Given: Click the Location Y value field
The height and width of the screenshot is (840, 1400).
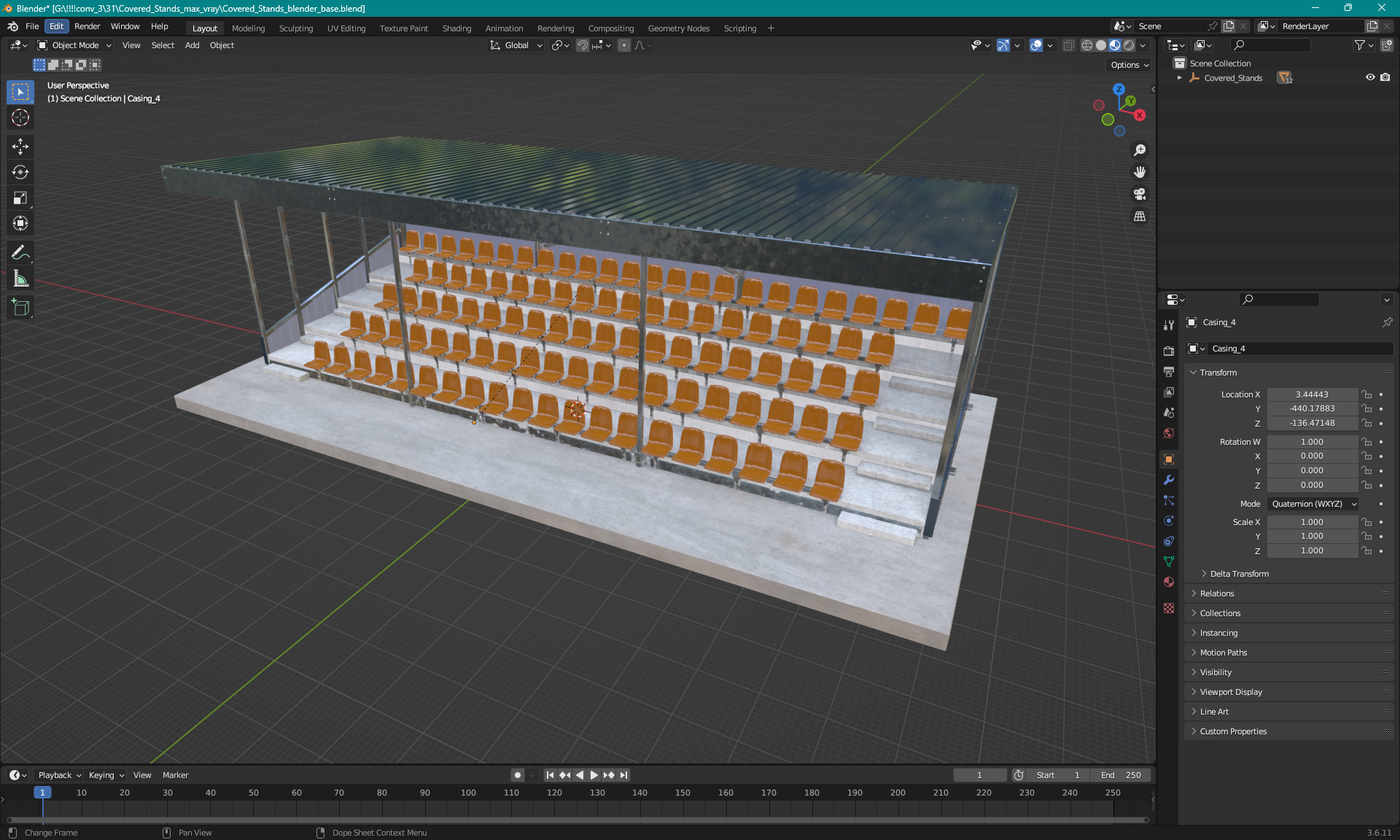Looking at the screenshot, I should click(x=1312, y=408).
